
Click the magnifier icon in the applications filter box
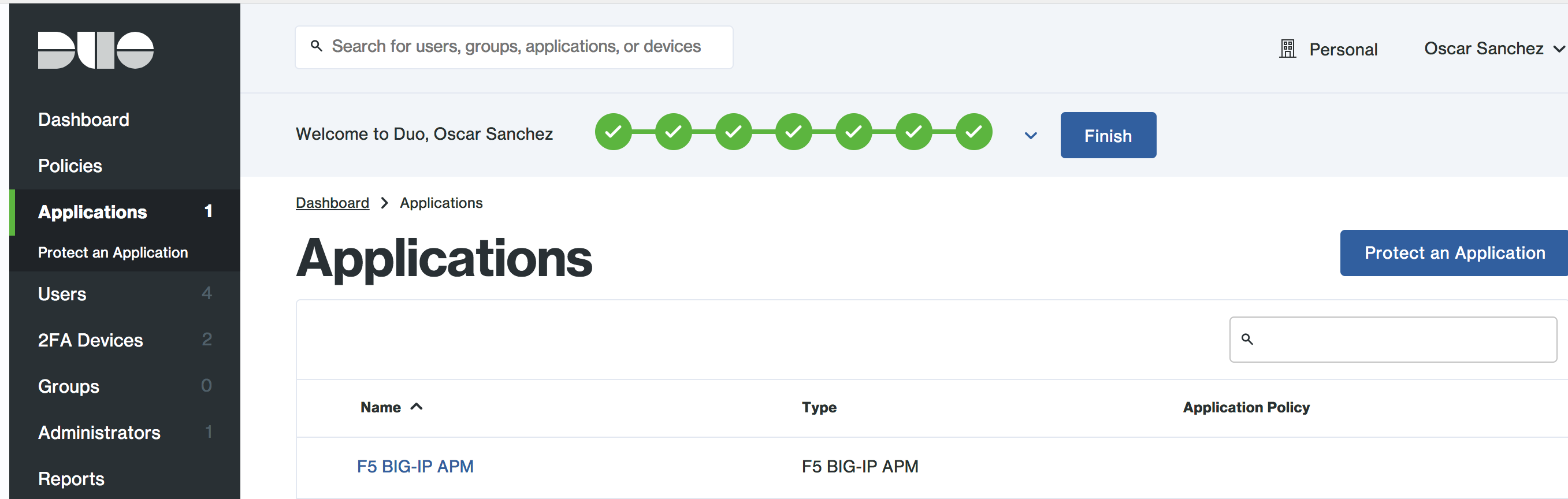[x=1247, y=339]
